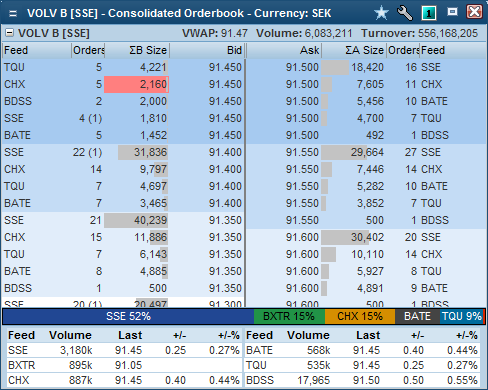
Task: Click BDSS volume 17,965 in summary
Action: 314,380
